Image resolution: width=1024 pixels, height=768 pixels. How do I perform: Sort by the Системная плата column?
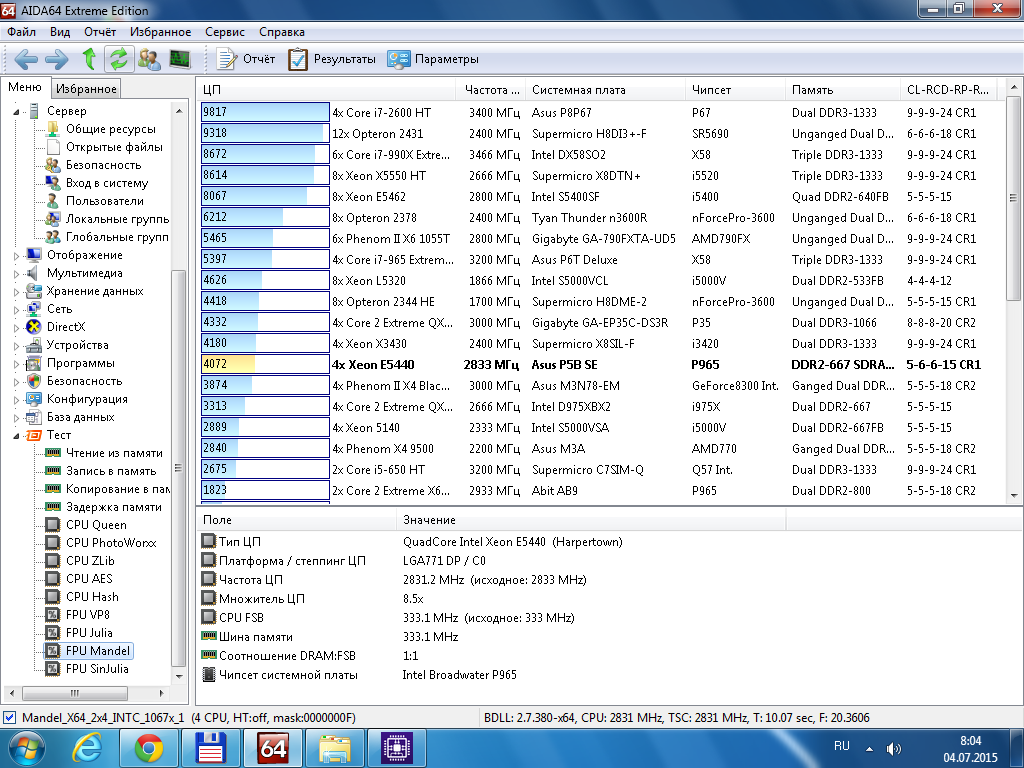(x=605, y=89)
